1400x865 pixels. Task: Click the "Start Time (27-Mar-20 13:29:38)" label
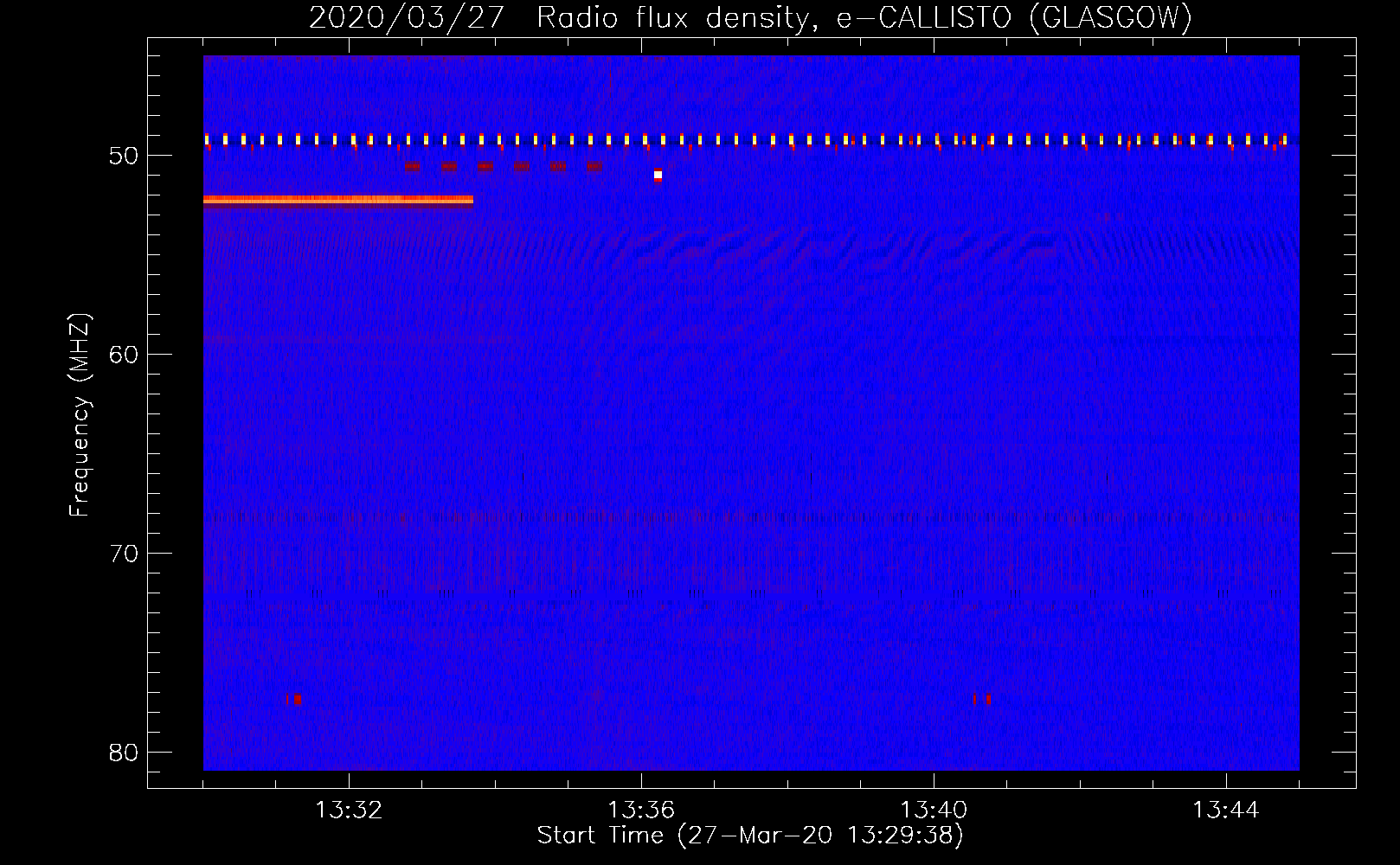tap(750, 836)
